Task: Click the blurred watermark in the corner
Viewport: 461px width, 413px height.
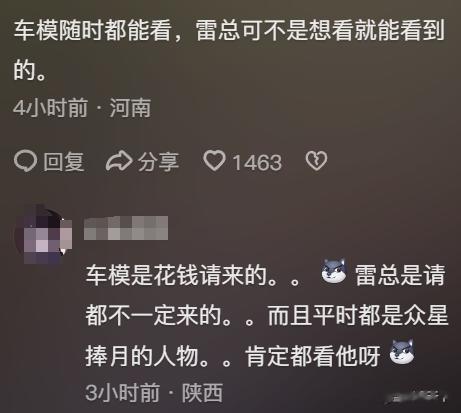Action: click(415, 397)
